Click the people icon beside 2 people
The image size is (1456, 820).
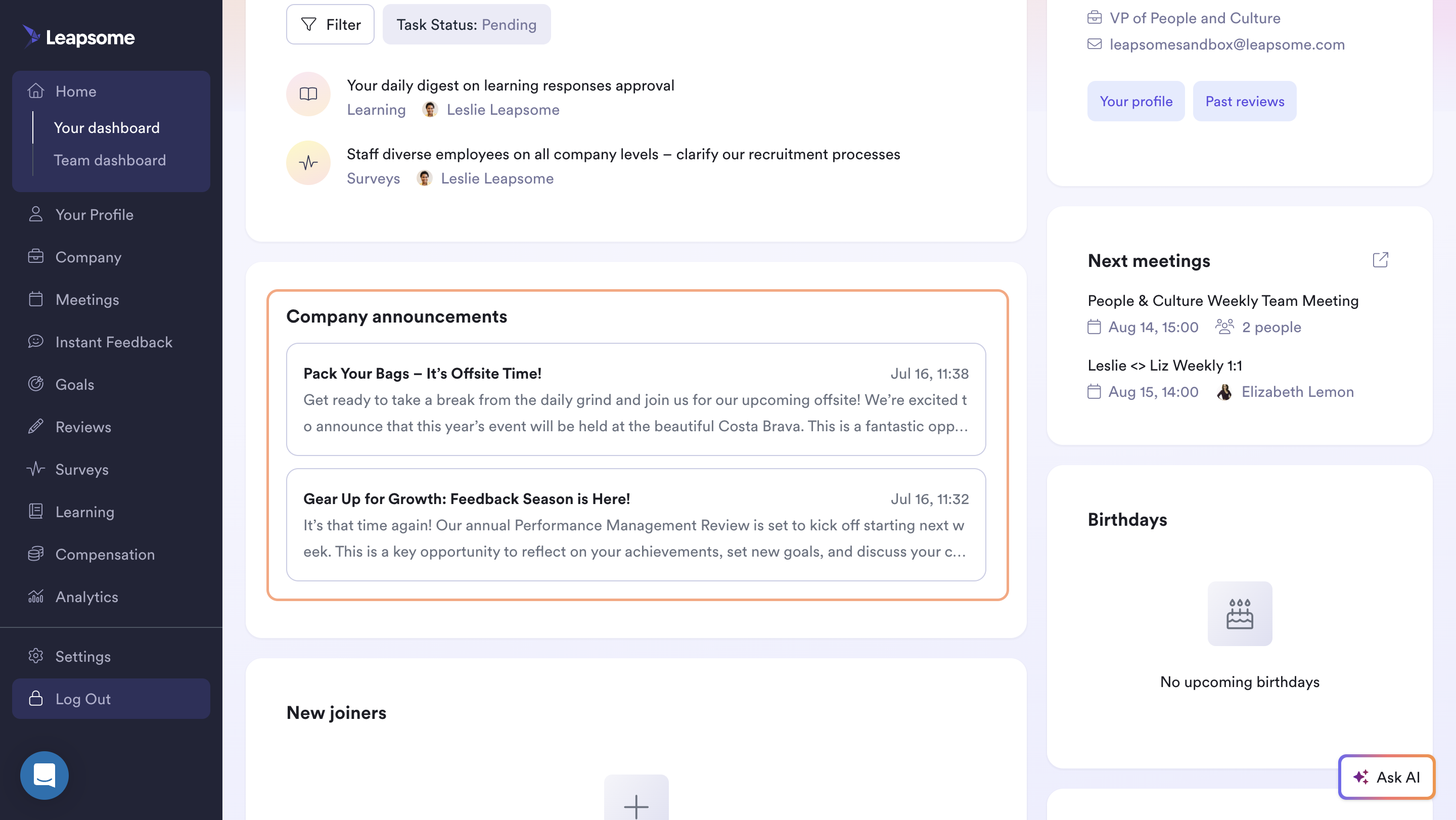click(x=1224, y=327)
